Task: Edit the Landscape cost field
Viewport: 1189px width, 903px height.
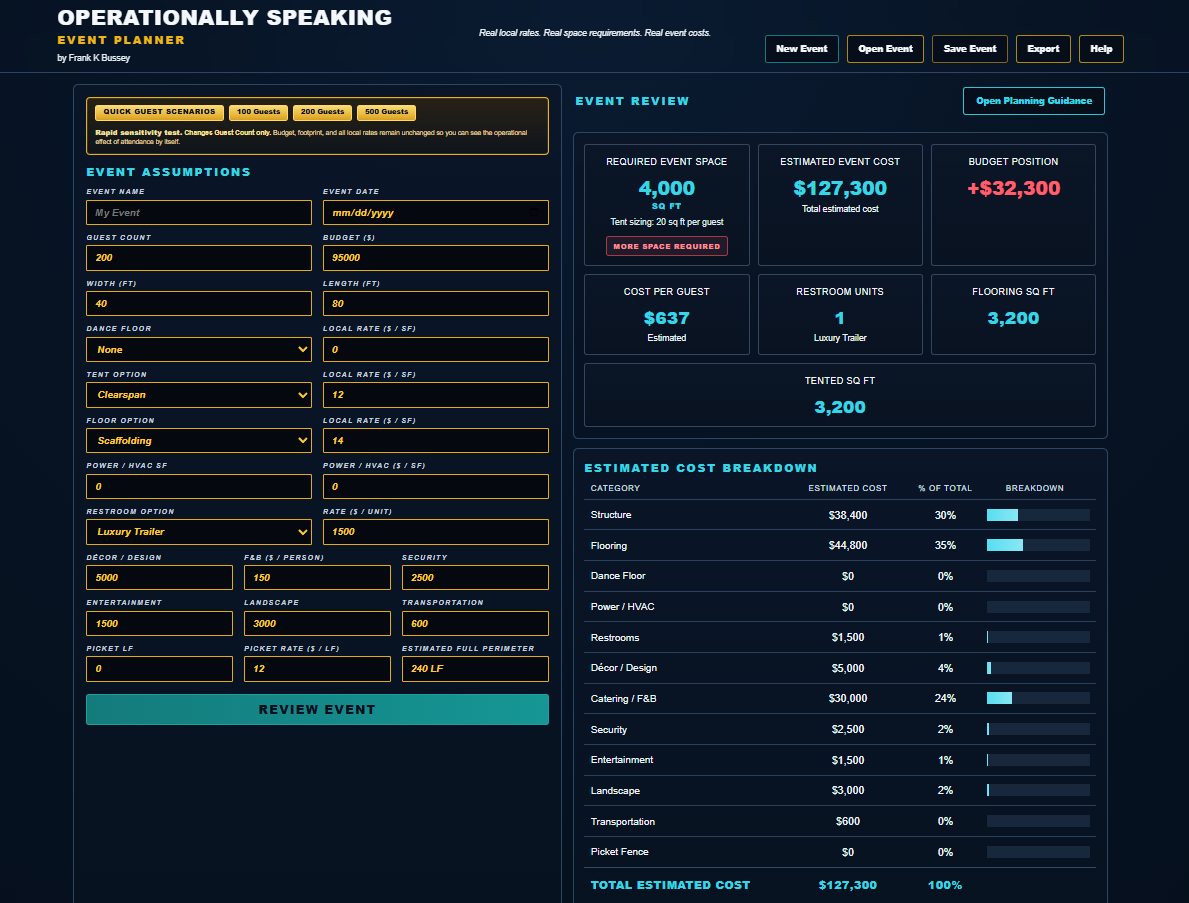Action: pyautogui.click(x=317, y=623)
